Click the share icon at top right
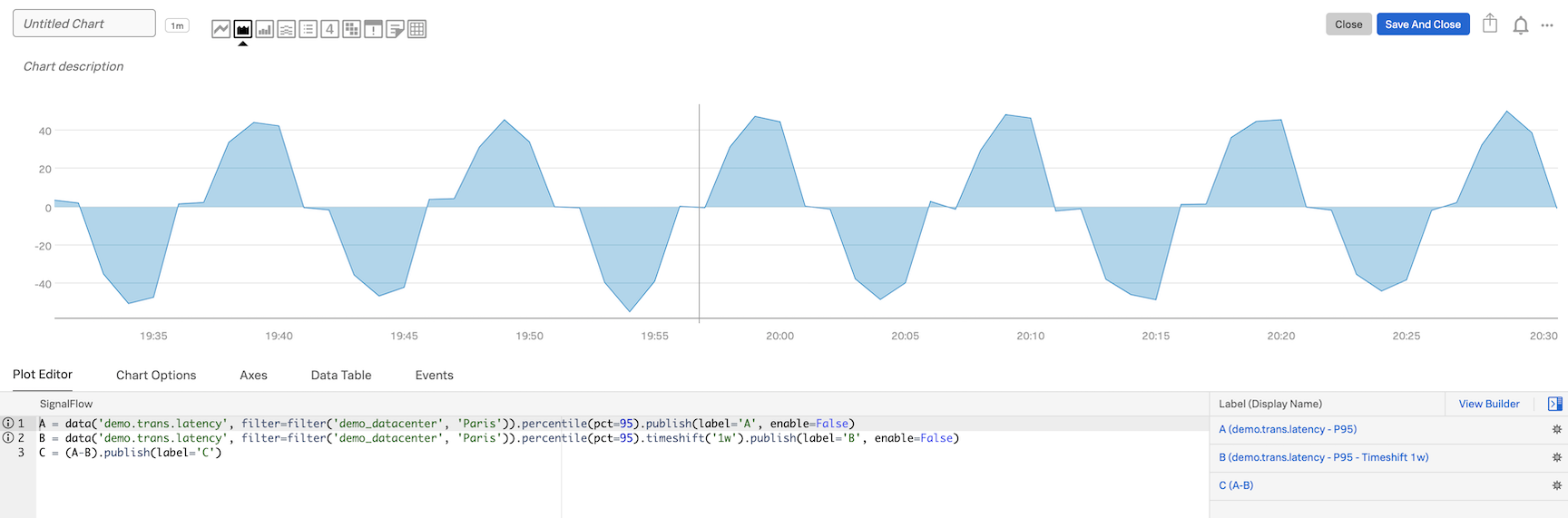 [1490, 24]
